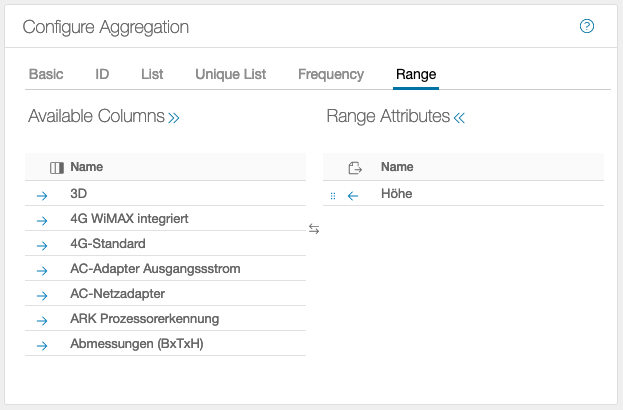Add AC-Adapter Ausgangsstrom via arrow icon
Viewport: 623px width, 410px height.
[x=42, y=270]
